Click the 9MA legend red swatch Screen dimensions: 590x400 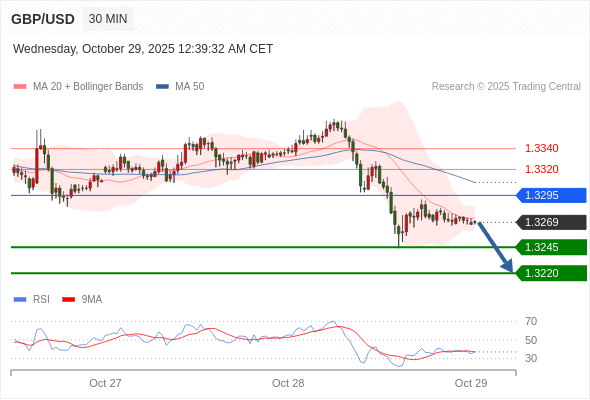68,300
